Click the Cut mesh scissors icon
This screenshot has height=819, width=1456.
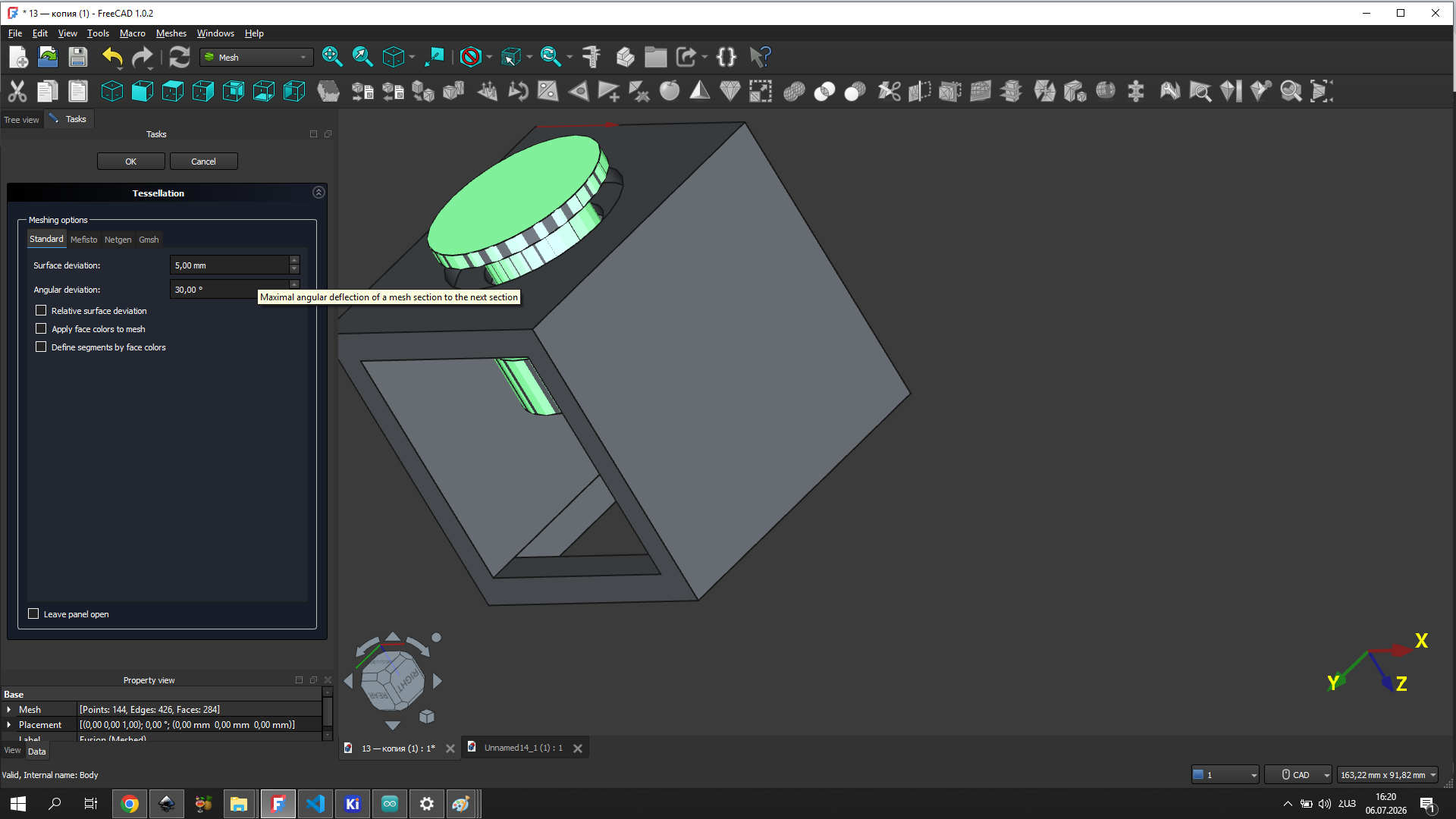(889, 92)
